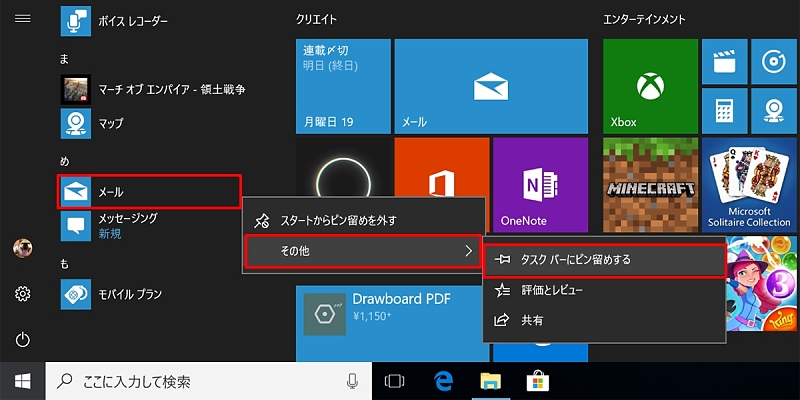This screenshot has width=800, height=400.
Task: Click the め letter group header
Action: (64, 161)
